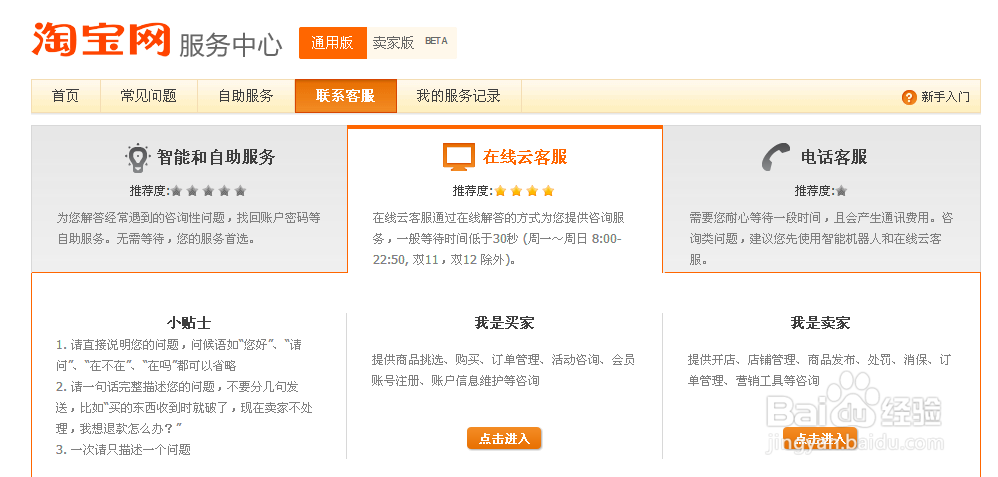Open the 常见问题 navigation tab
998x477 pixels.
149,96
